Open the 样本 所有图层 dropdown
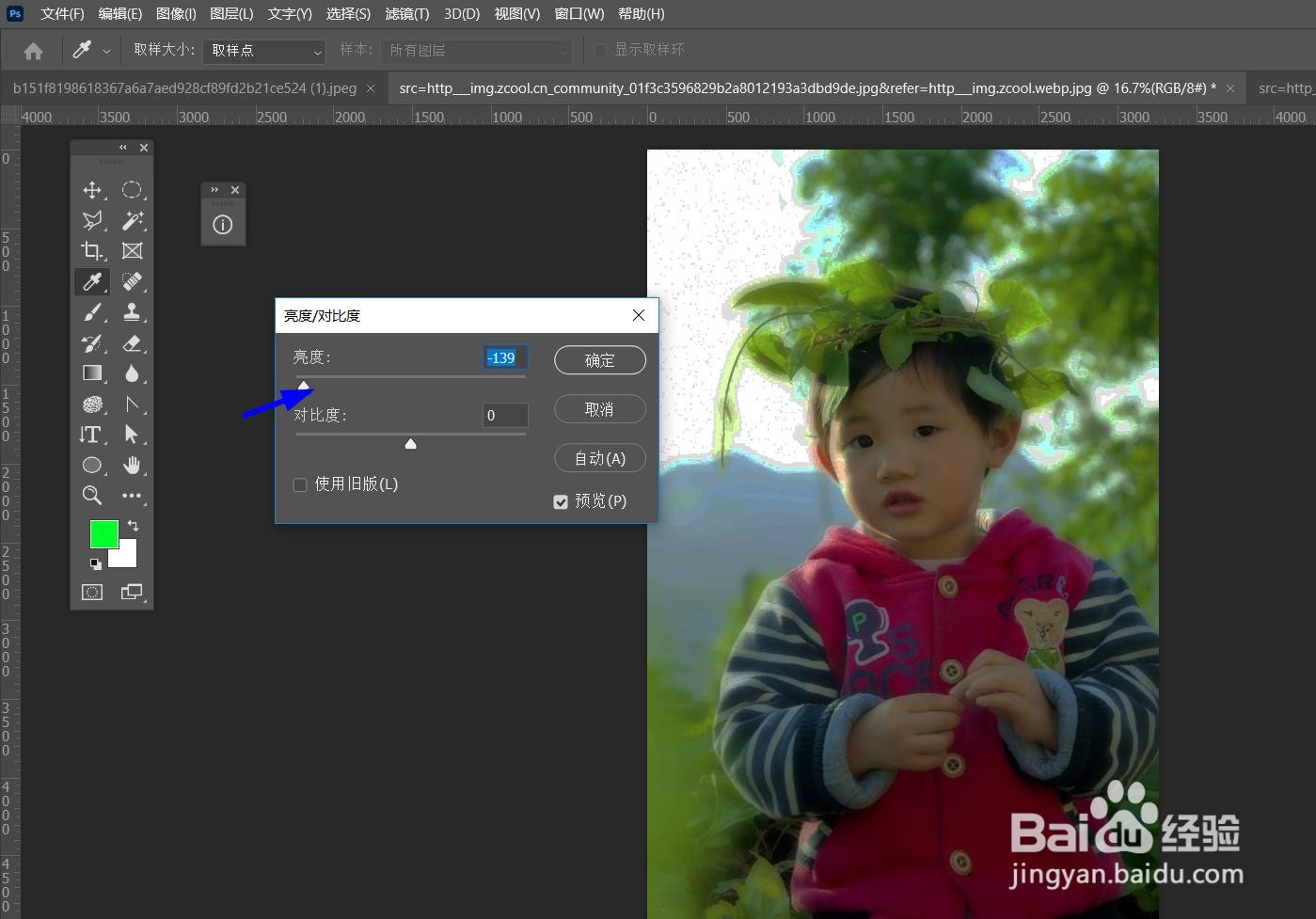1316x919 pixels. pyautogui.click(x=477, y=51)
